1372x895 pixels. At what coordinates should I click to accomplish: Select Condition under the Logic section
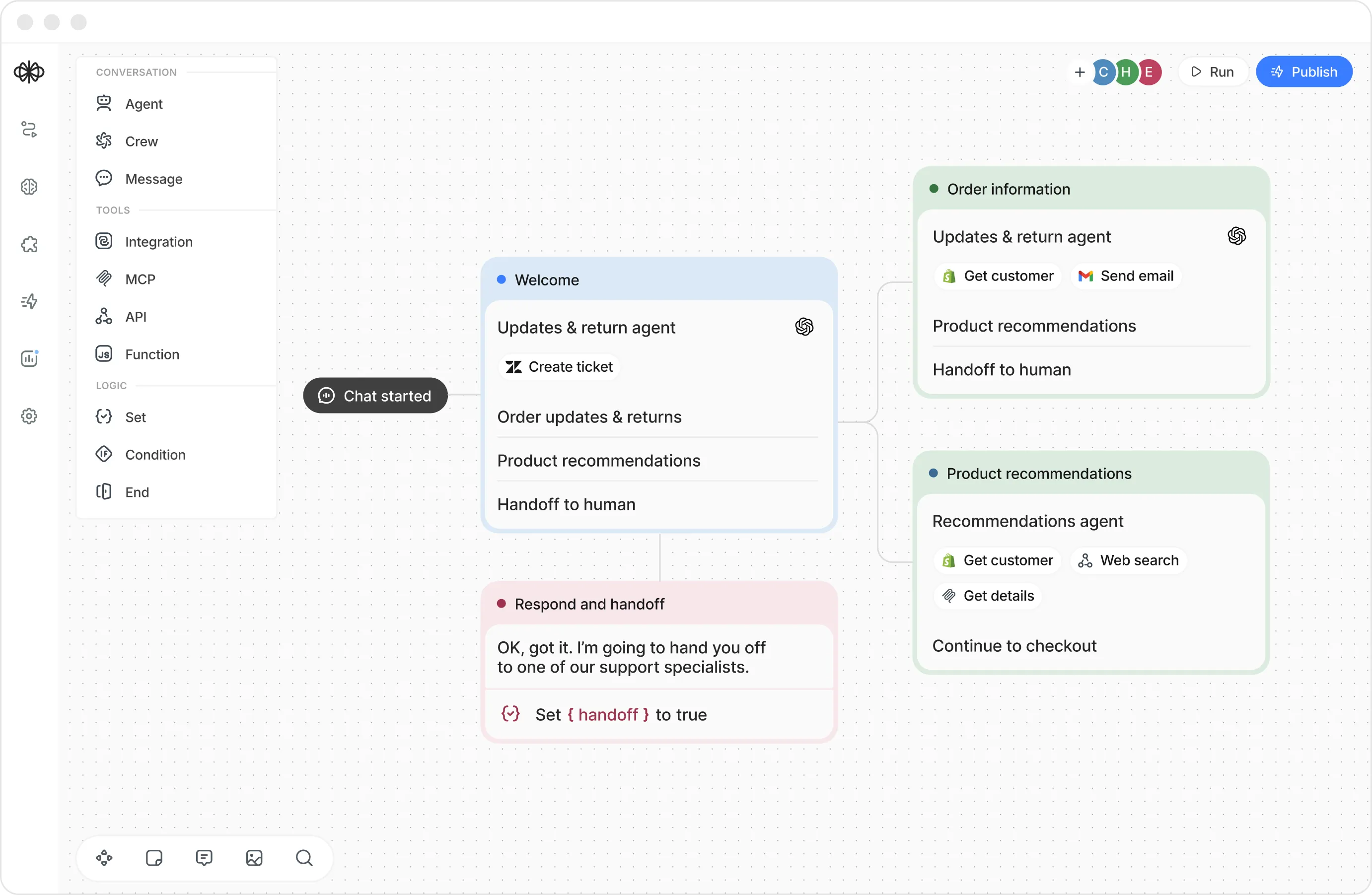click(155, 455)
